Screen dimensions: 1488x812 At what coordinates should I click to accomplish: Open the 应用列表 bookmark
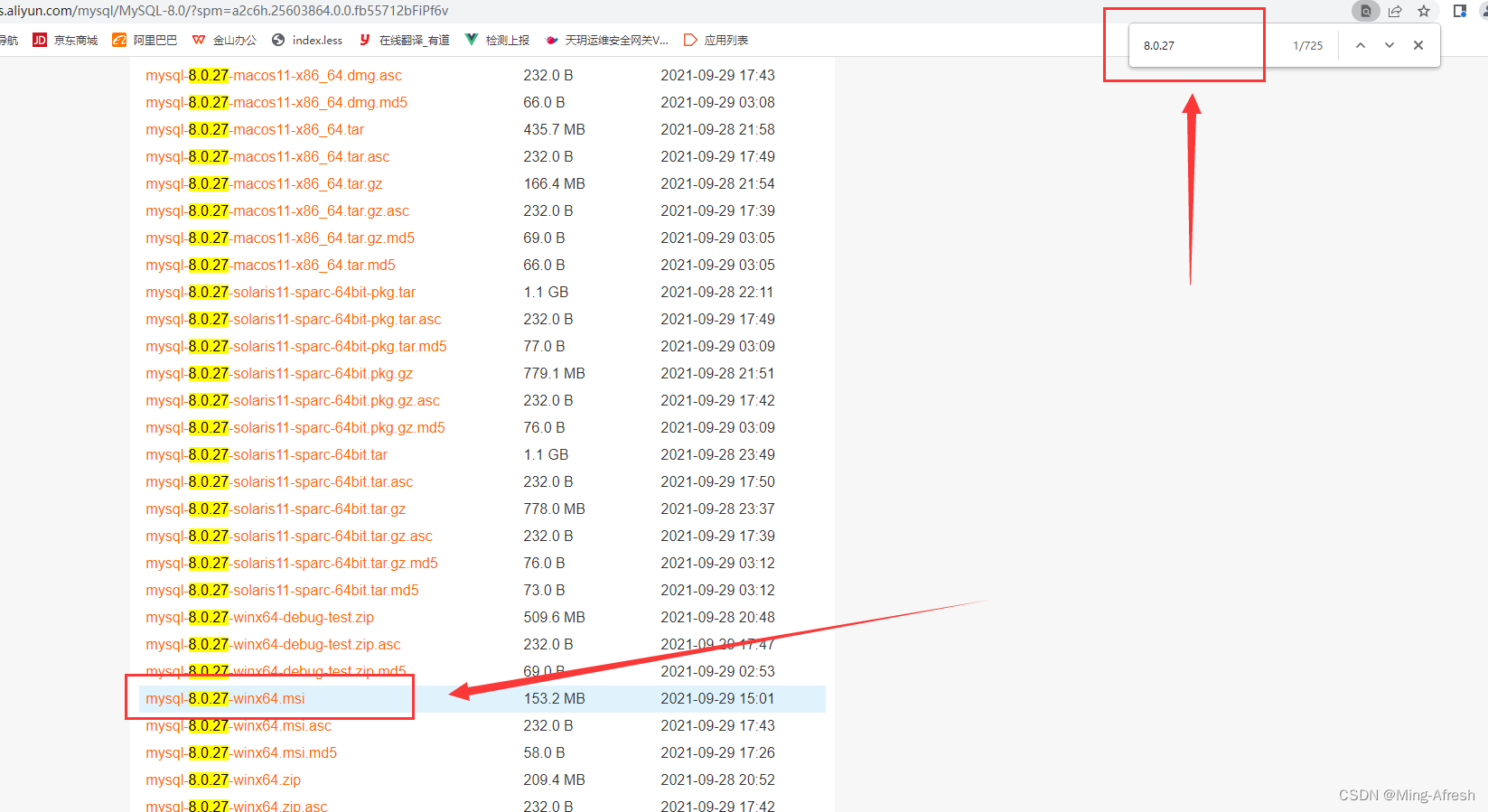[716, 40]
